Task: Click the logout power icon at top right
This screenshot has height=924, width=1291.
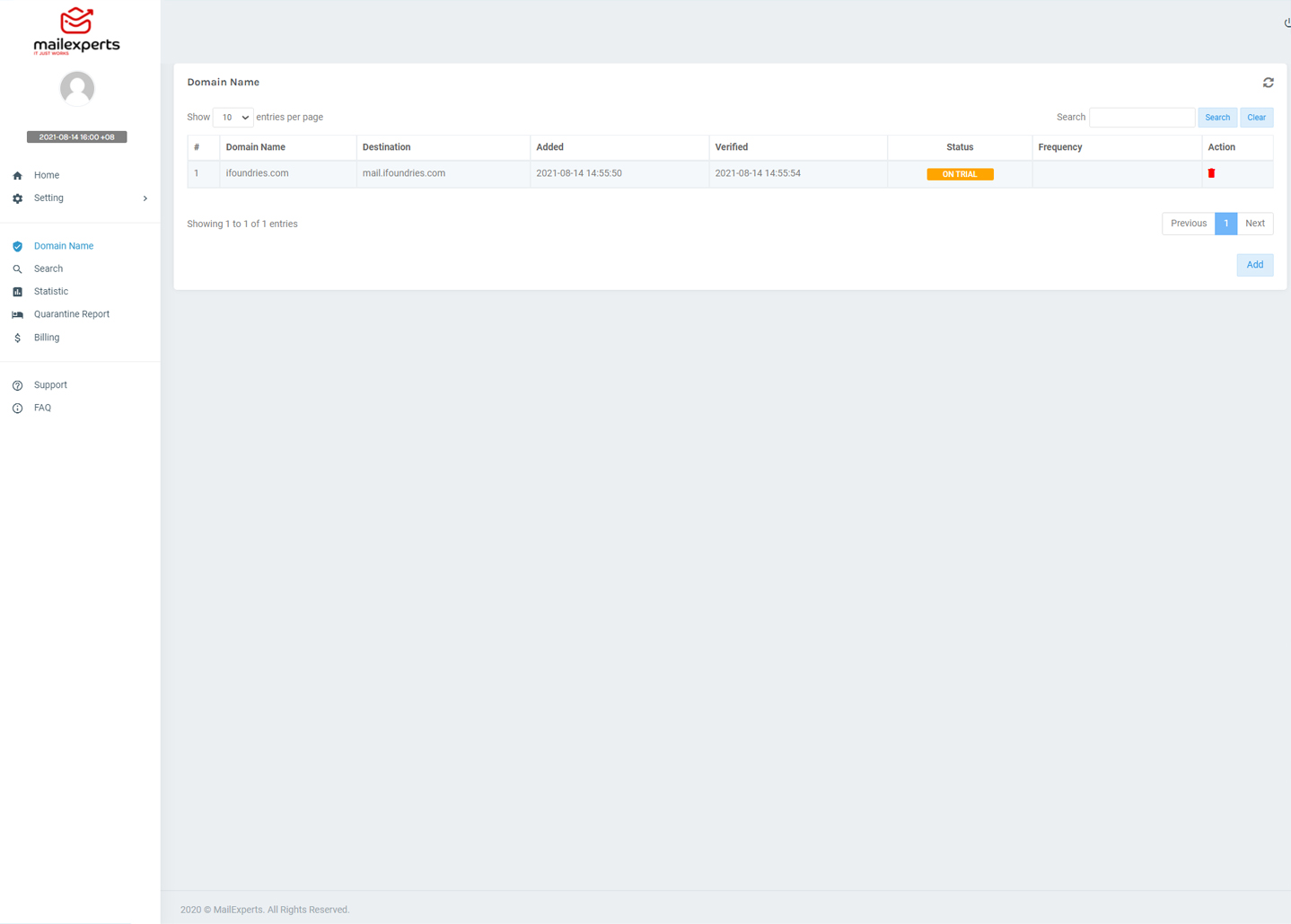Action: (1287, 22)
